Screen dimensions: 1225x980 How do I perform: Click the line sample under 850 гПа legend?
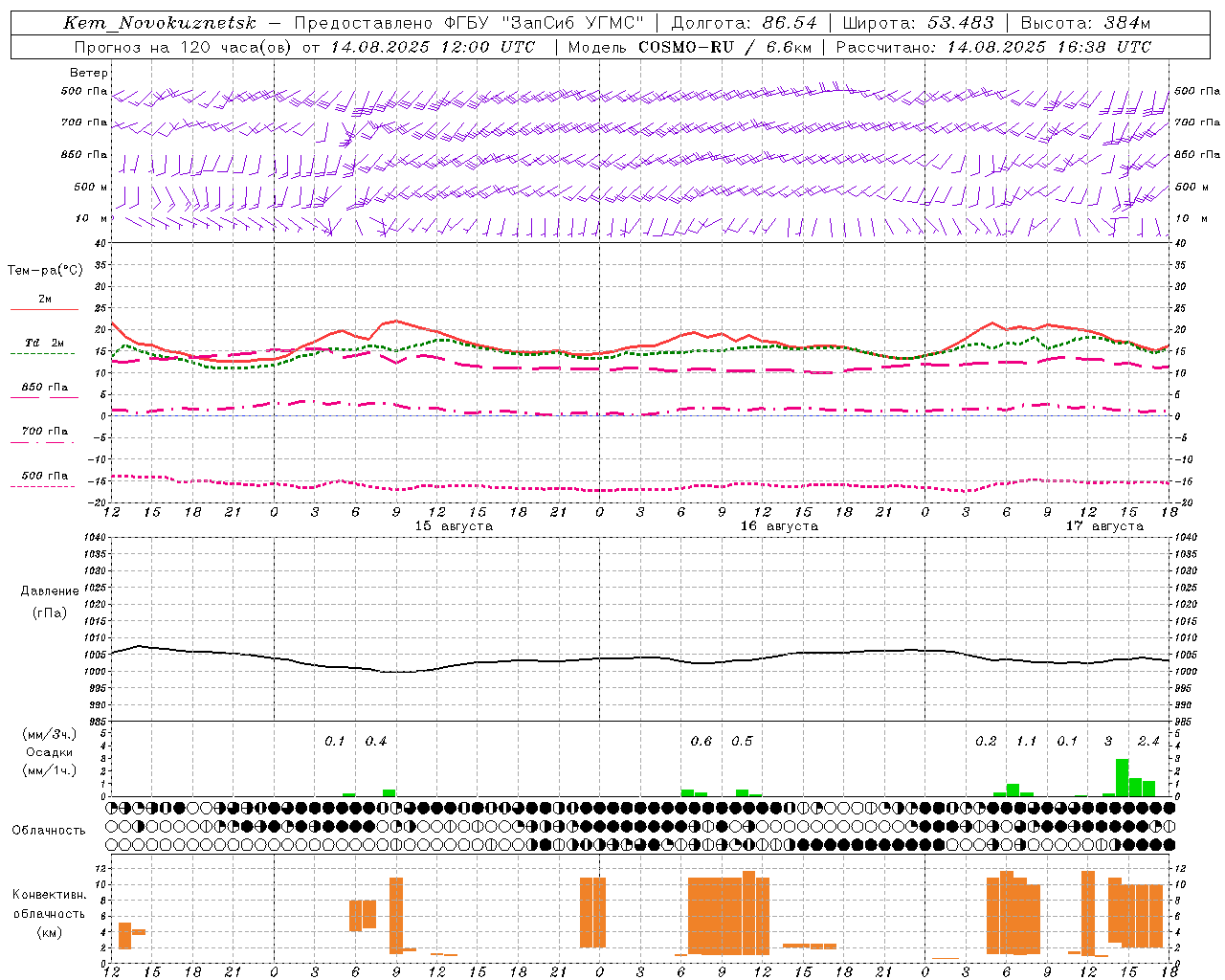click(44, 396)
